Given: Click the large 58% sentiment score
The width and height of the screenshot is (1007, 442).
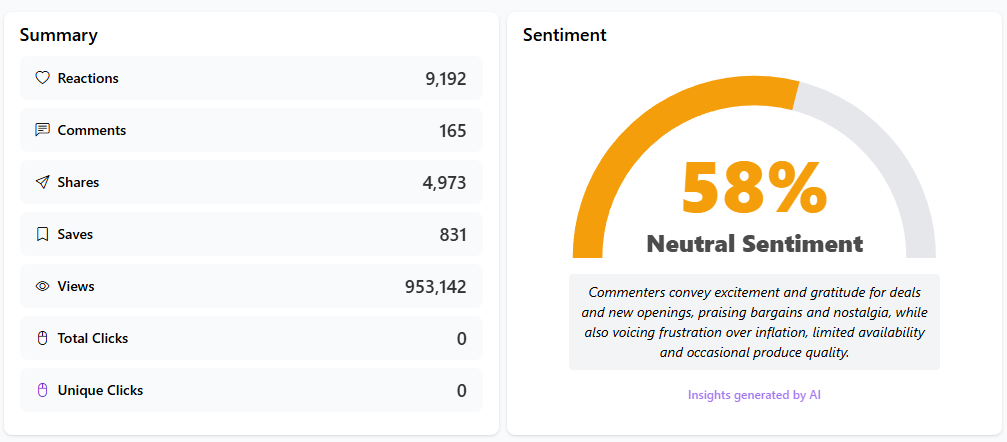Looking at the screenshot, I should (x=753, y=188).
